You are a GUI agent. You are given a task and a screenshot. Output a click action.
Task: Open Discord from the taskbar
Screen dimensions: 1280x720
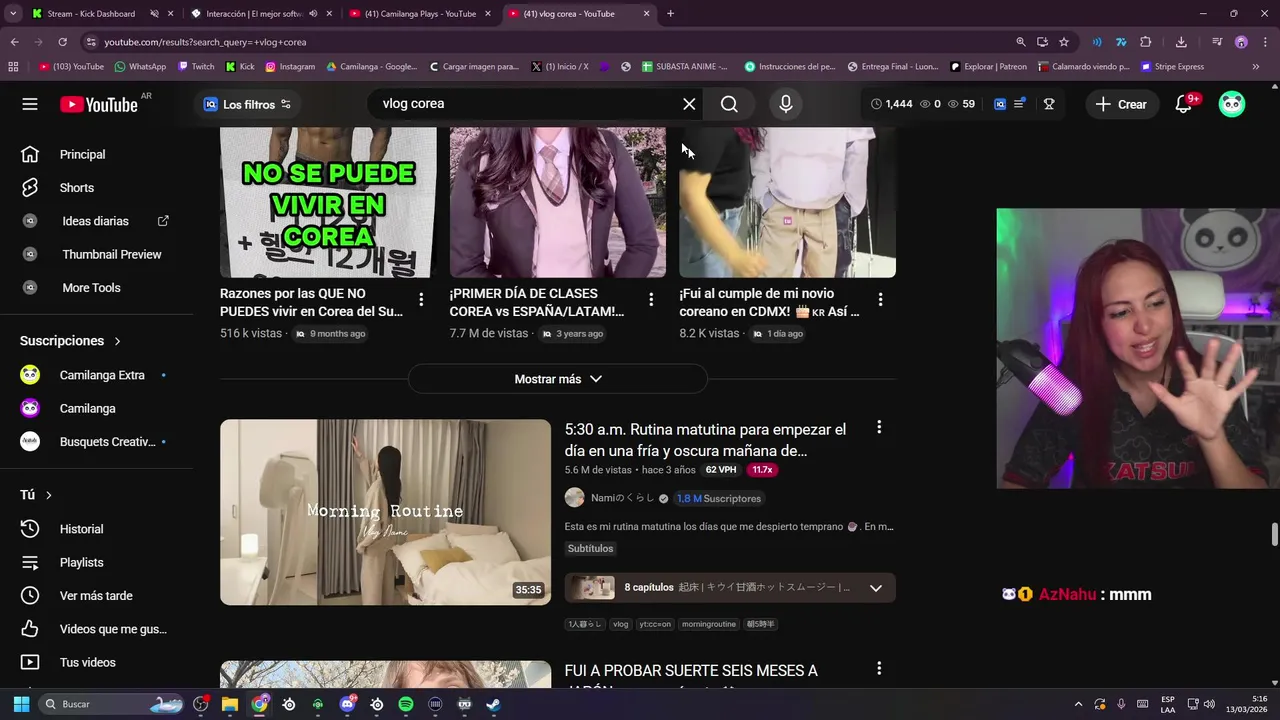pos(347,704)
